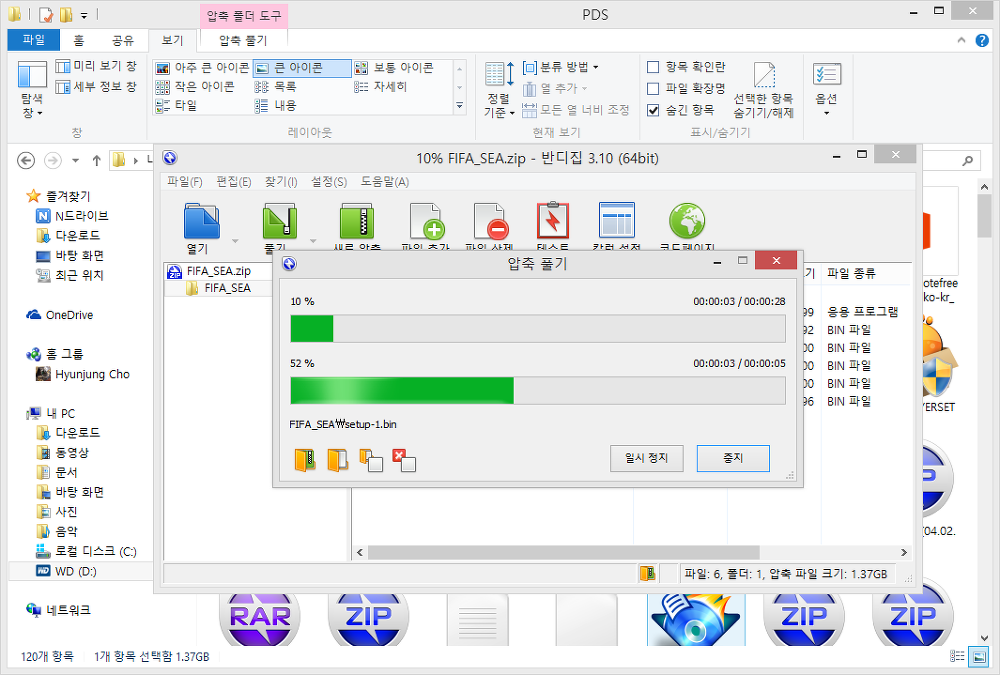This screenshot has height=675, width=1000.
Task: Select 타일 (Tiles) layout option
Action: [x=177, y=105]
